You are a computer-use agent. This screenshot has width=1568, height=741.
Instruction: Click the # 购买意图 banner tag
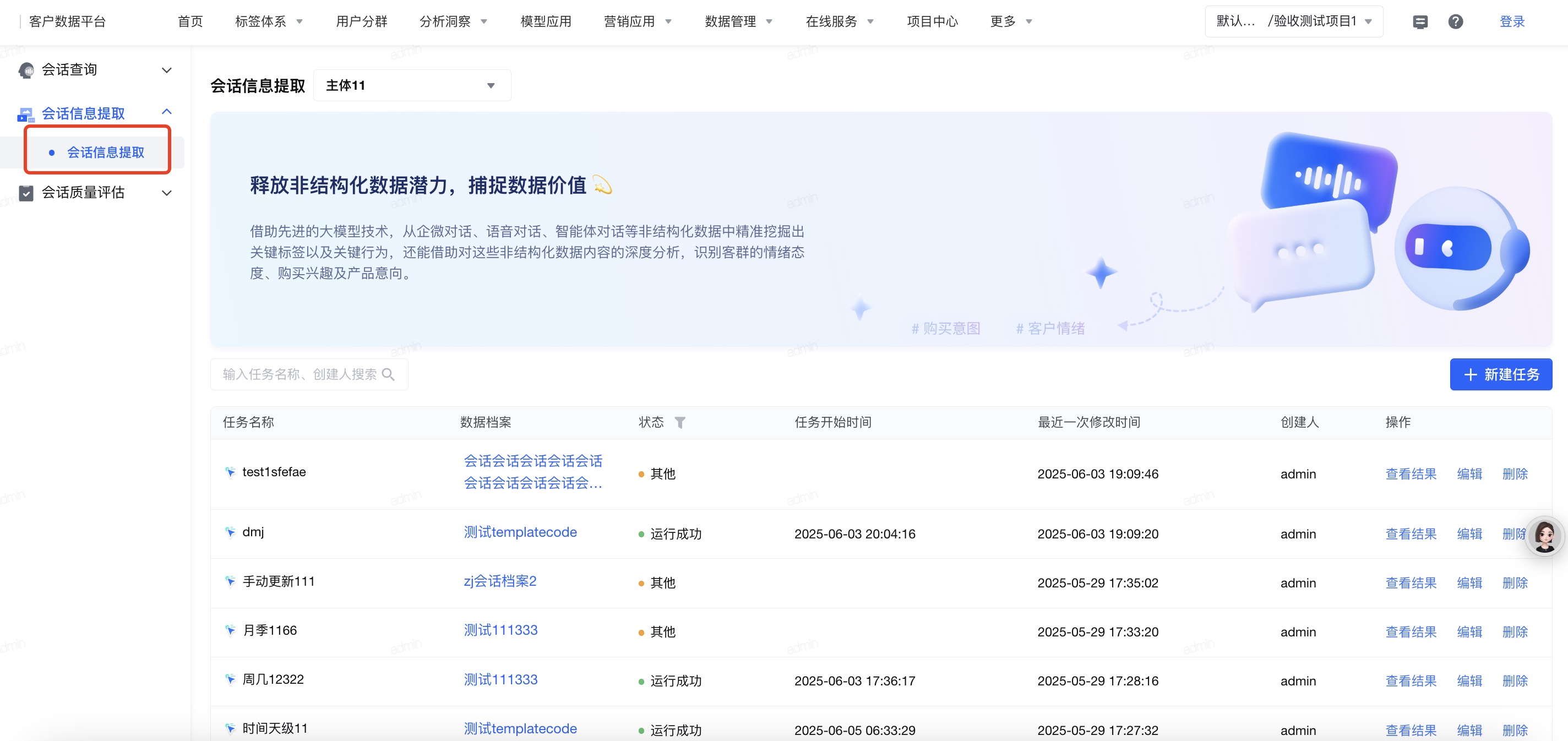point(945,329)
